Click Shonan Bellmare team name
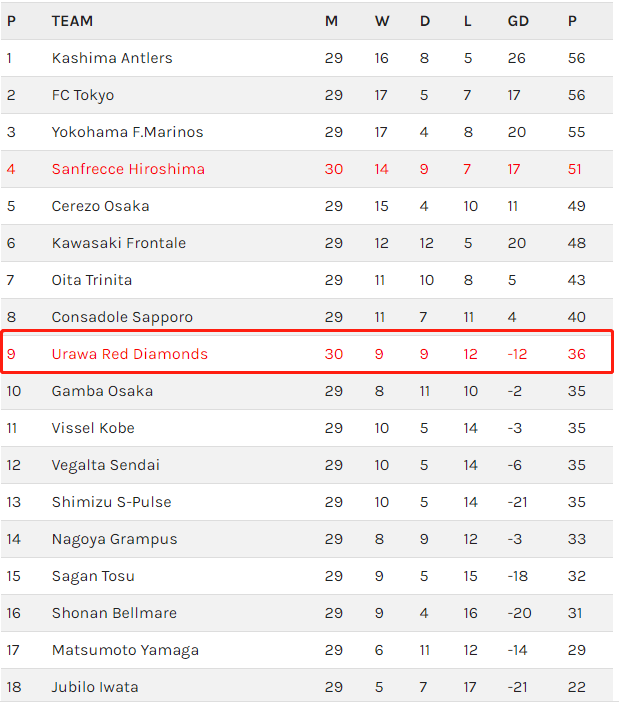The width and height of the screenshot is (619, 703). [114, 613]
